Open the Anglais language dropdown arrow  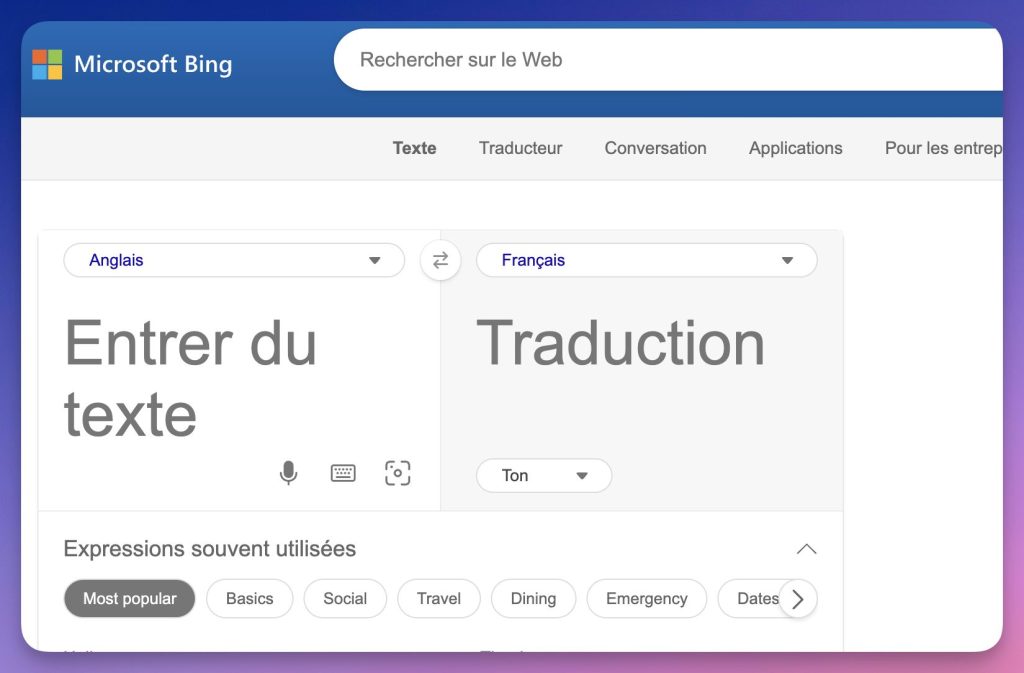click(x=375, y=260)
